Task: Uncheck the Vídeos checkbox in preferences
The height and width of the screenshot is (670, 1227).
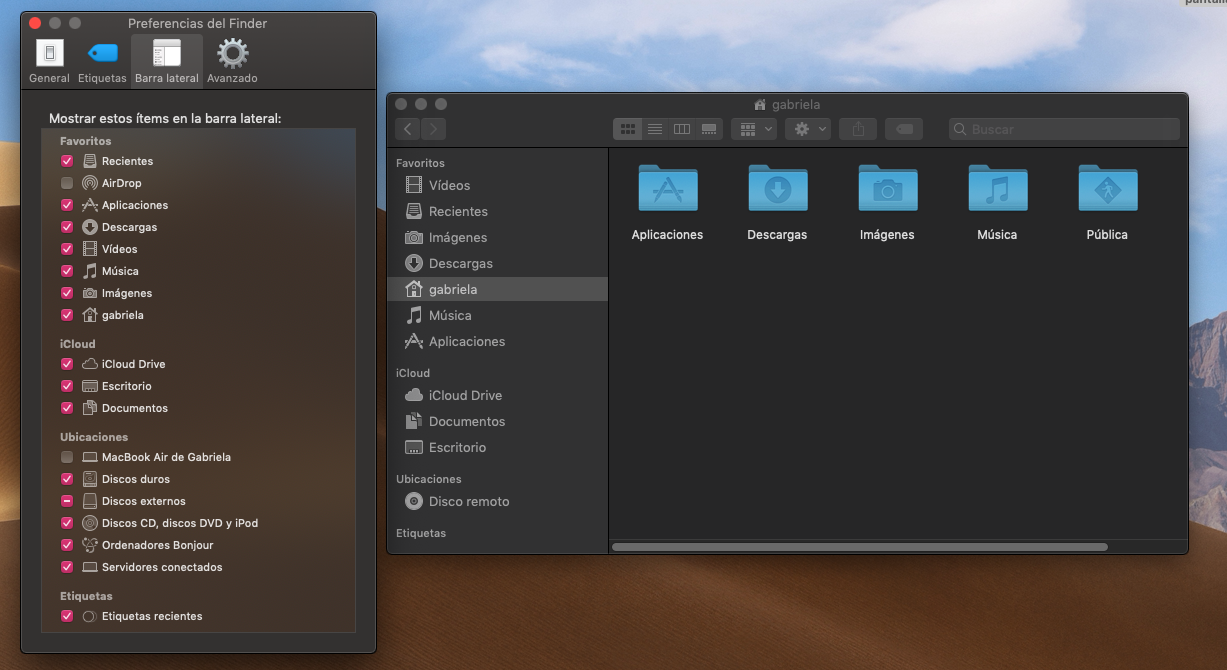Action: 67,249
